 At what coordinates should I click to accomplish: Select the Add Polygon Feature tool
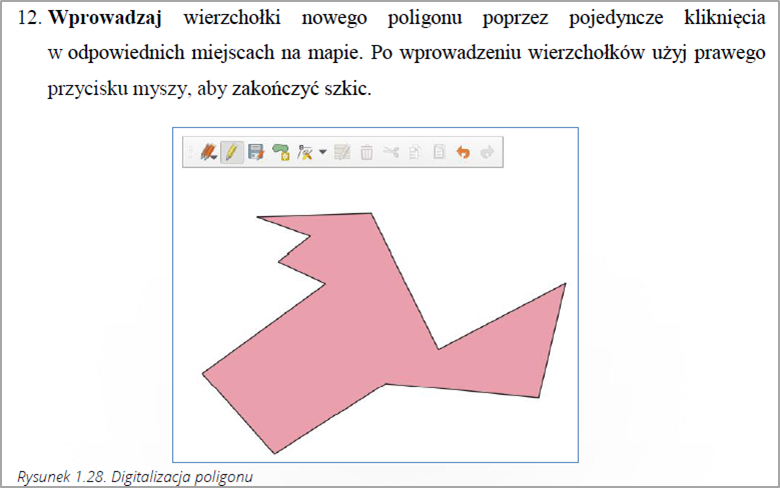tap(281, 152)
